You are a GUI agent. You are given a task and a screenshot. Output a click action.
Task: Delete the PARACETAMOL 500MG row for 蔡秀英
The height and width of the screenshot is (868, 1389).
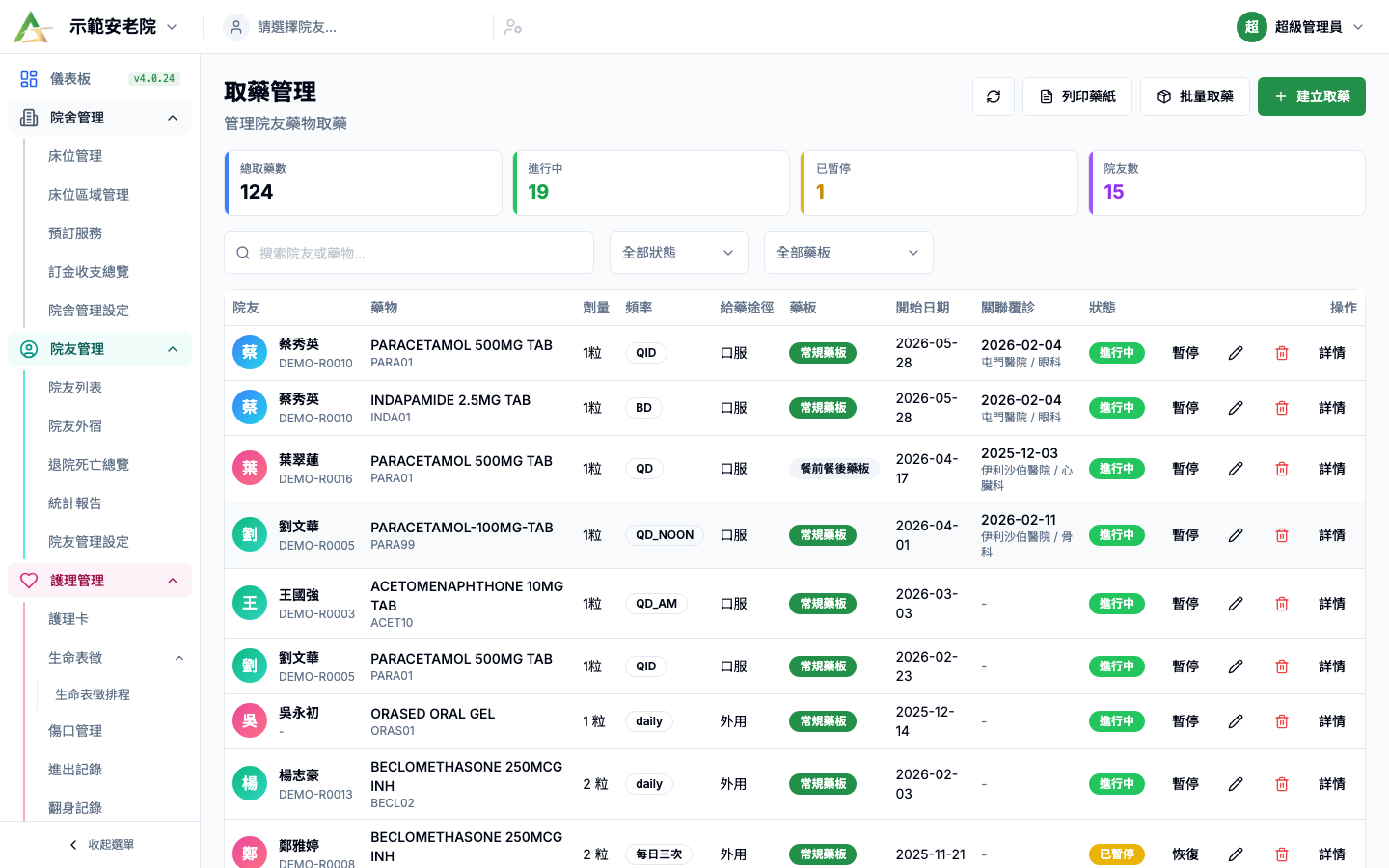click(x=1282, y=353)
